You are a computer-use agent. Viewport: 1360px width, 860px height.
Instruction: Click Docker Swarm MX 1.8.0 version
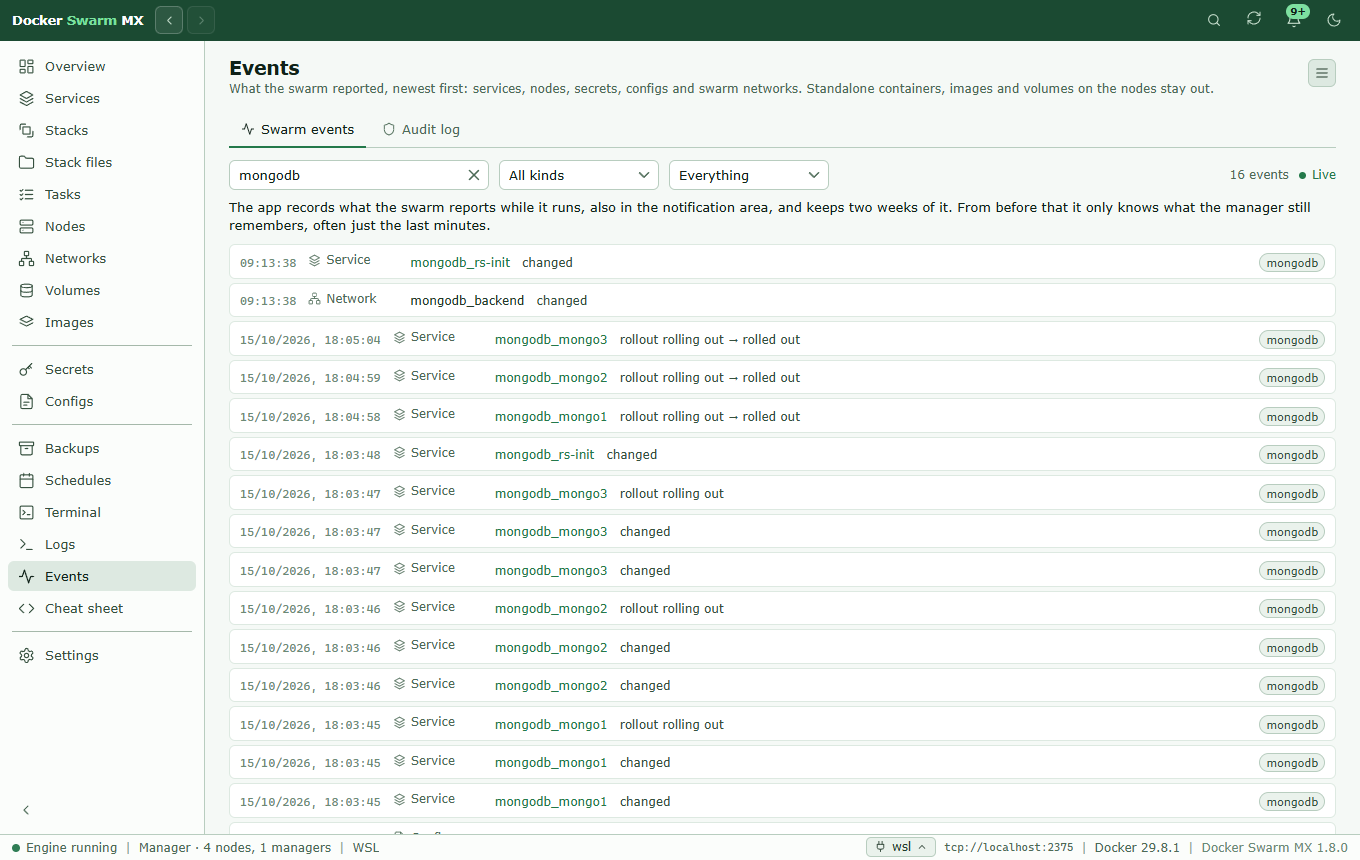[x=1275, y=847]
